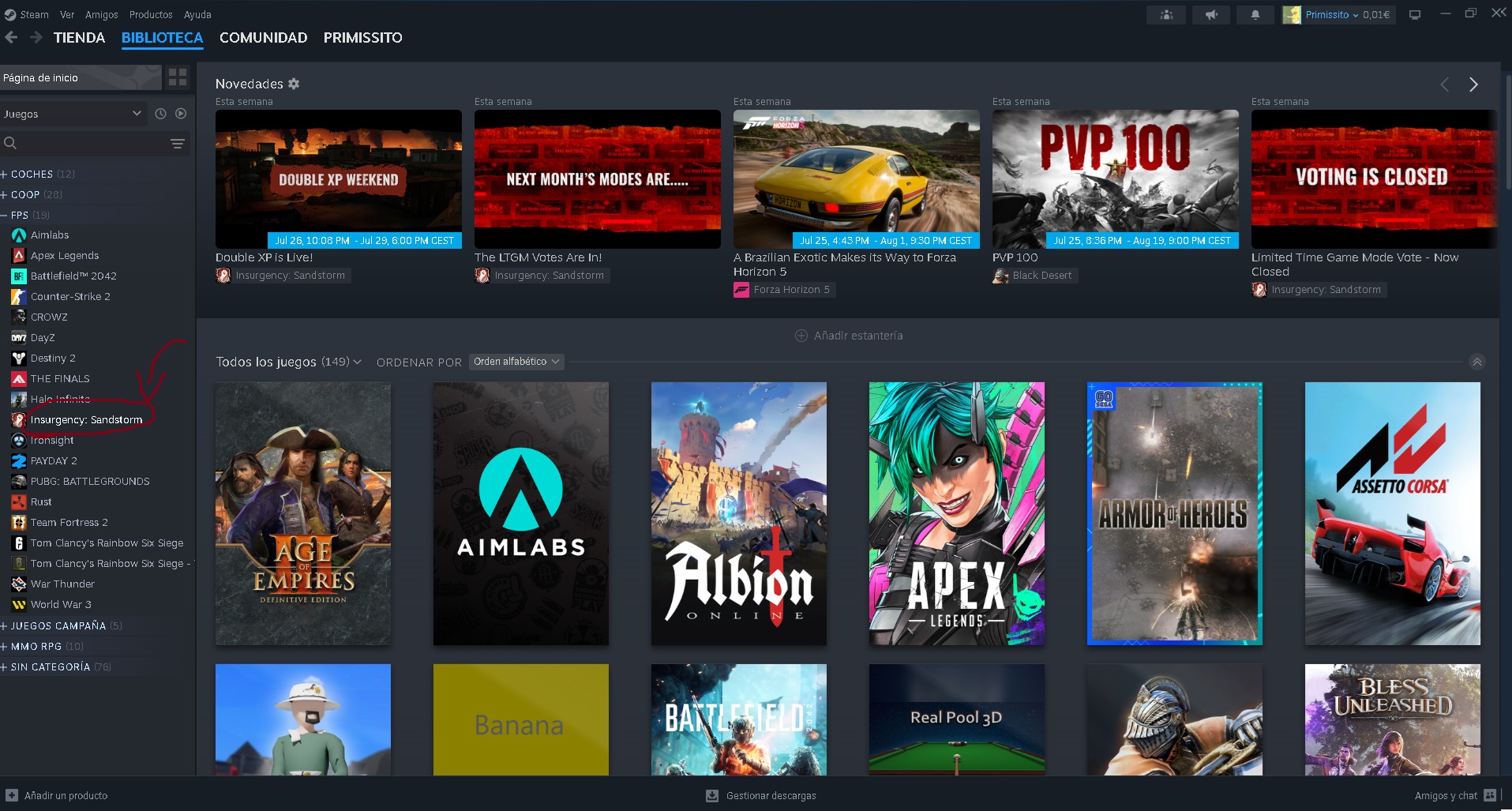Open the PRIMISSITO profile tab
Screen dimensions: 1512x811
363,38
